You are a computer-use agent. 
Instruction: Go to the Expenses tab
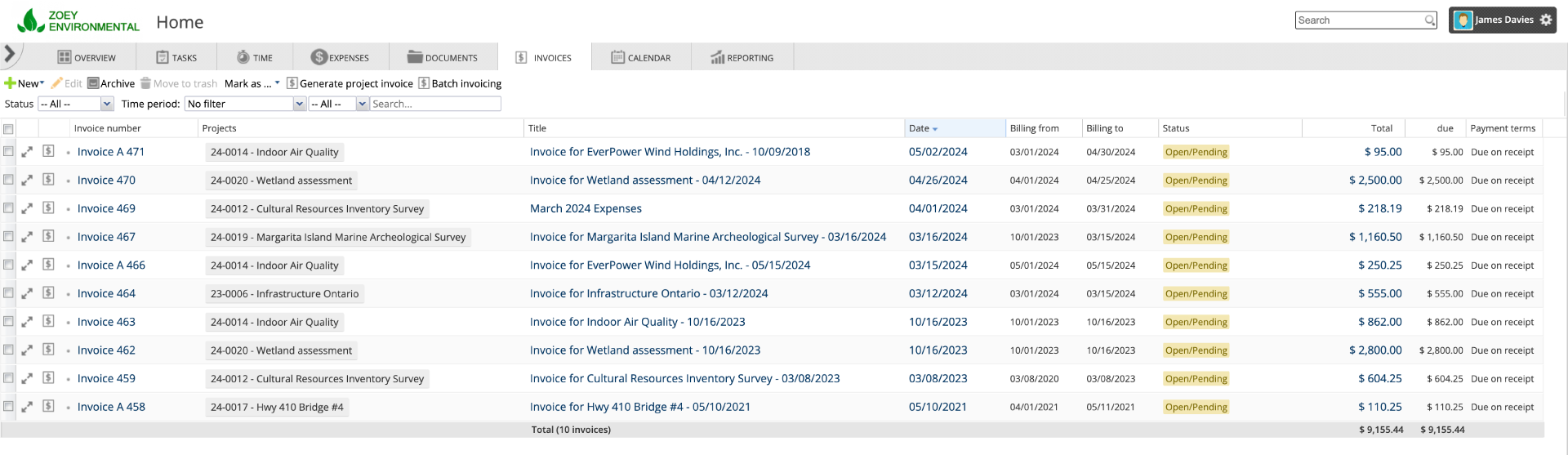(340, 57)
